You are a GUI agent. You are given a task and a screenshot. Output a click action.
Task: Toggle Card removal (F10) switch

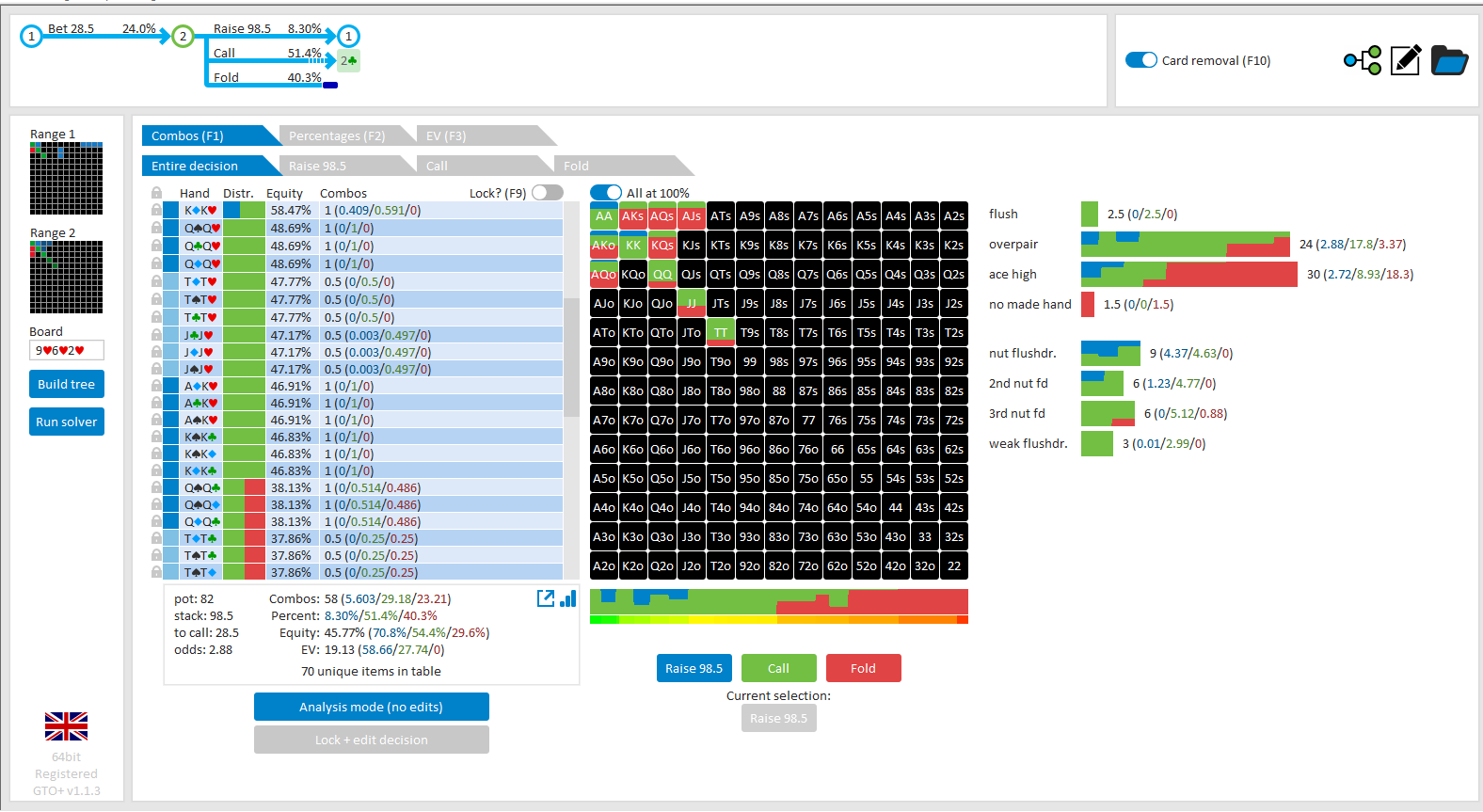[x=1141, y=60]
